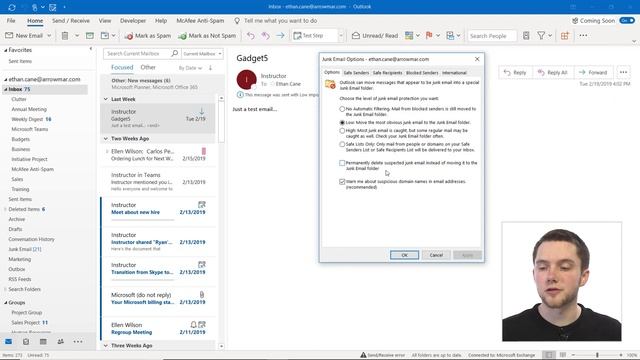Click the Filter Email funnel icon

tap(541, 36)
